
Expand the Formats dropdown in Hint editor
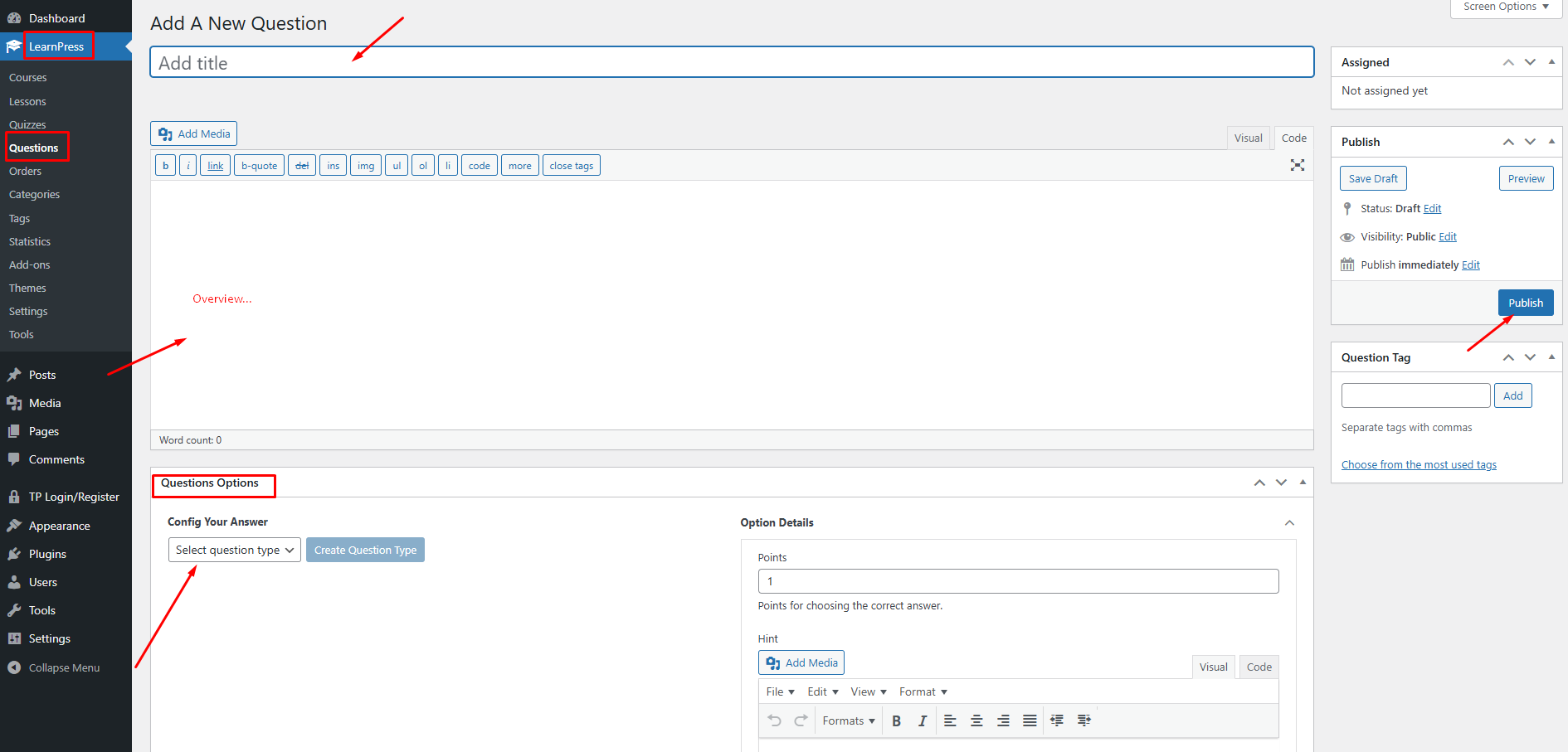tap(848, 720)
